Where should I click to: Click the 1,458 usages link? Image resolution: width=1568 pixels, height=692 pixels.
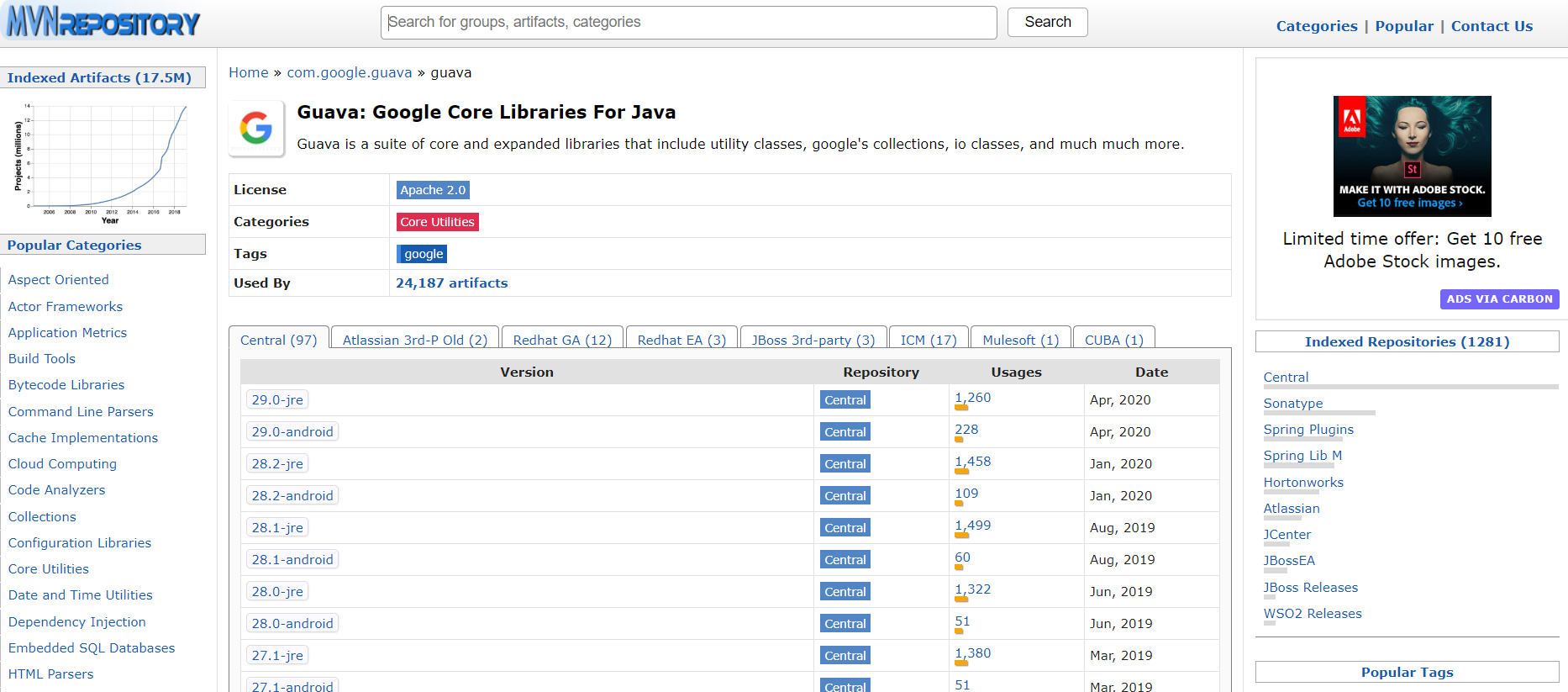coord(973,462)
